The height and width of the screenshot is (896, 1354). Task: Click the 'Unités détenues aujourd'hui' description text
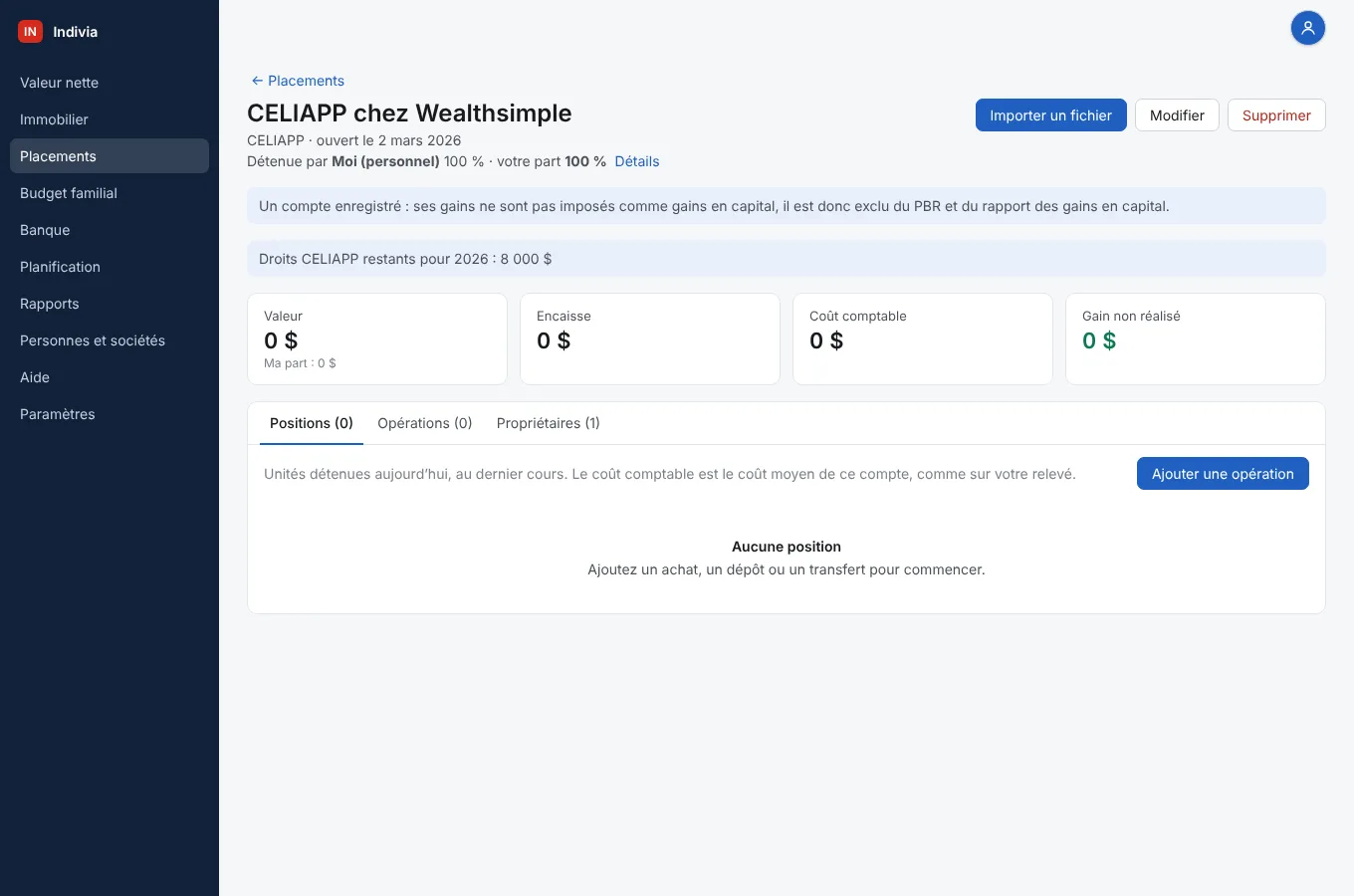[x=670, y=474]
